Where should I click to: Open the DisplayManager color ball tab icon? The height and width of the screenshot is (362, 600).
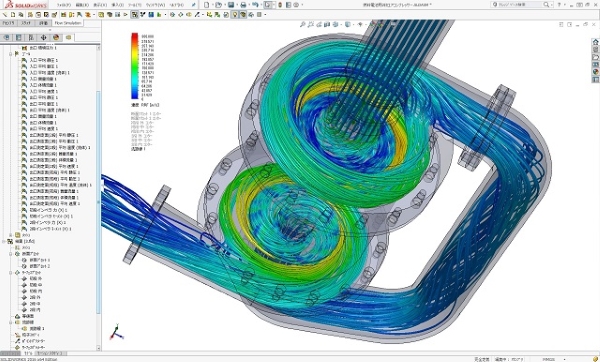pos(56,38)
